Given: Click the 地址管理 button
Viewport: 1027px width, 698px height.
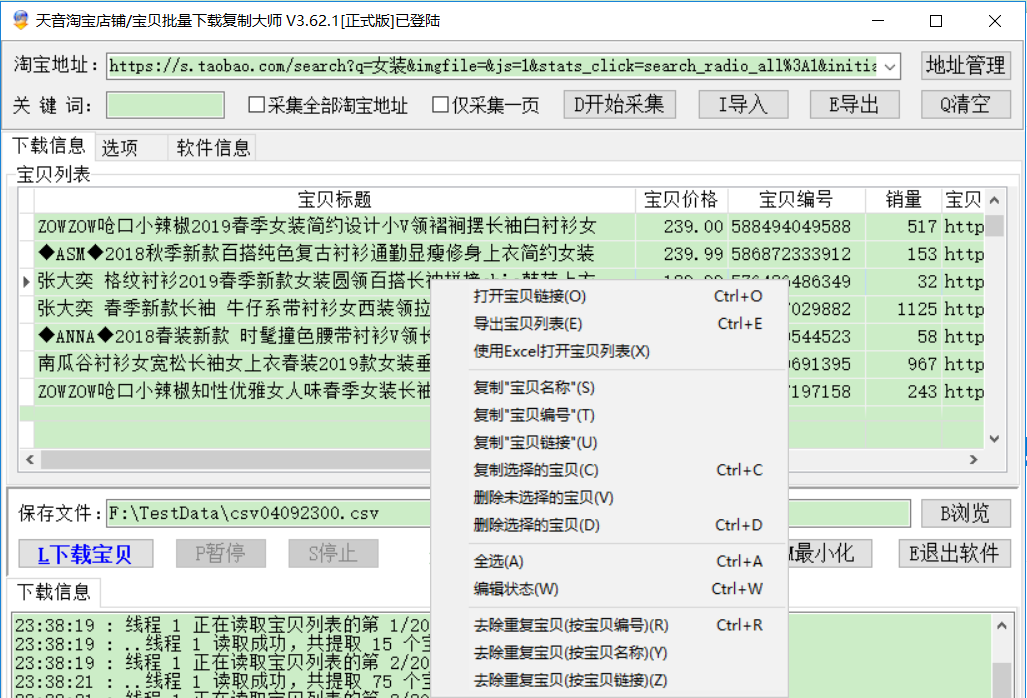Looking at the screenshot, I should tap(965, 66).
